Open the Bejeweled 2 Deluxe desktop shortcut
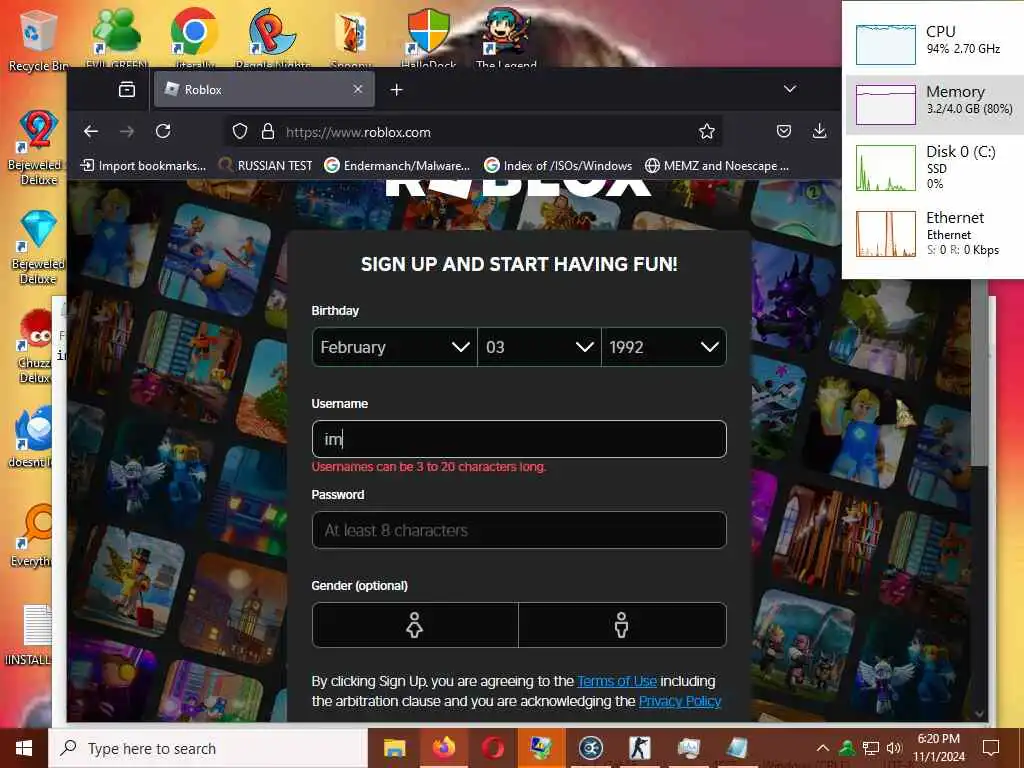Screen dimensions: 1024x768 tap(38, 148)
